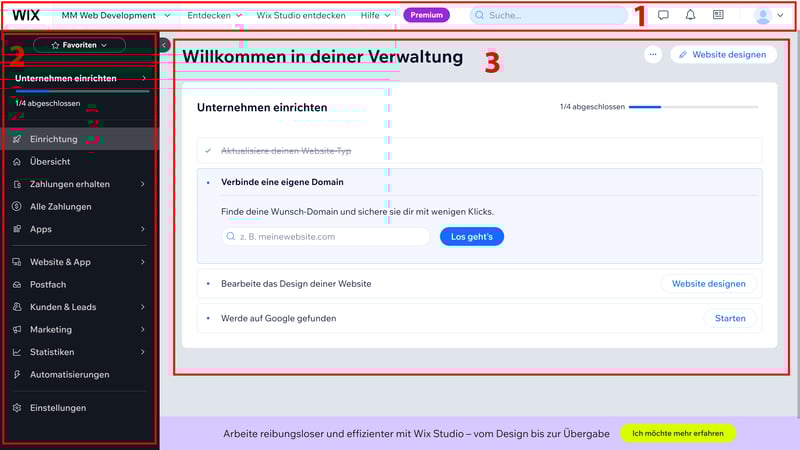800x450 pixels.
Task: Expand the Apps submenu arrow
Action: tap(143, 229)
